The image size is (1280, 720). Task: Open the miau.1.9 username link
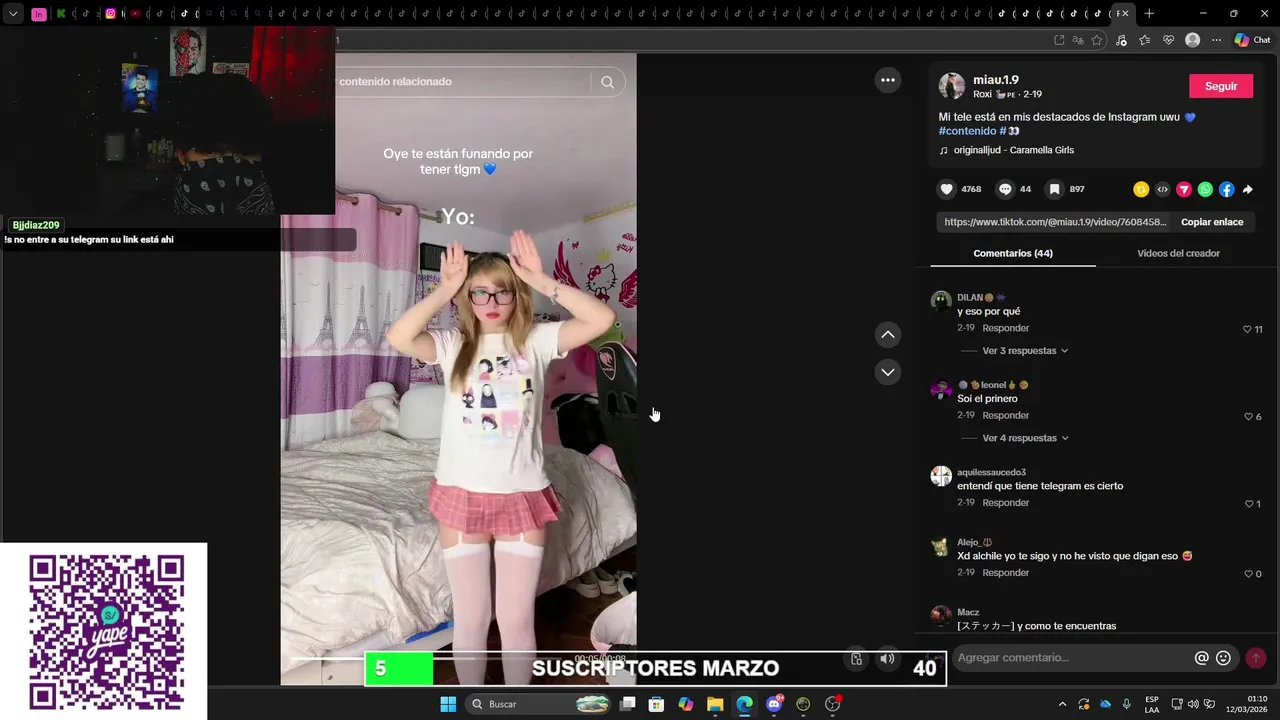(x=996, y=80)
